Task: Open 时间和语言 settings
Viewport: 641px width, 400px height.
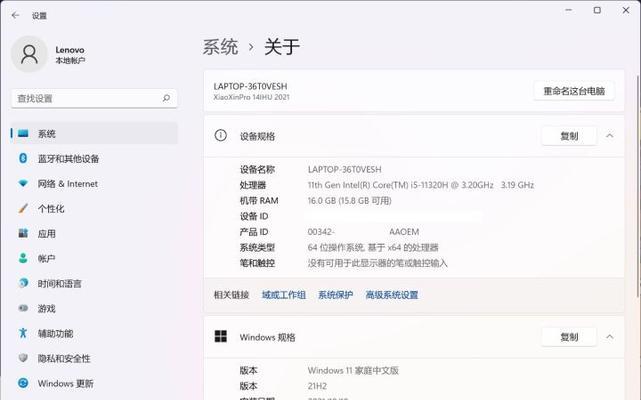Action: 94,283
